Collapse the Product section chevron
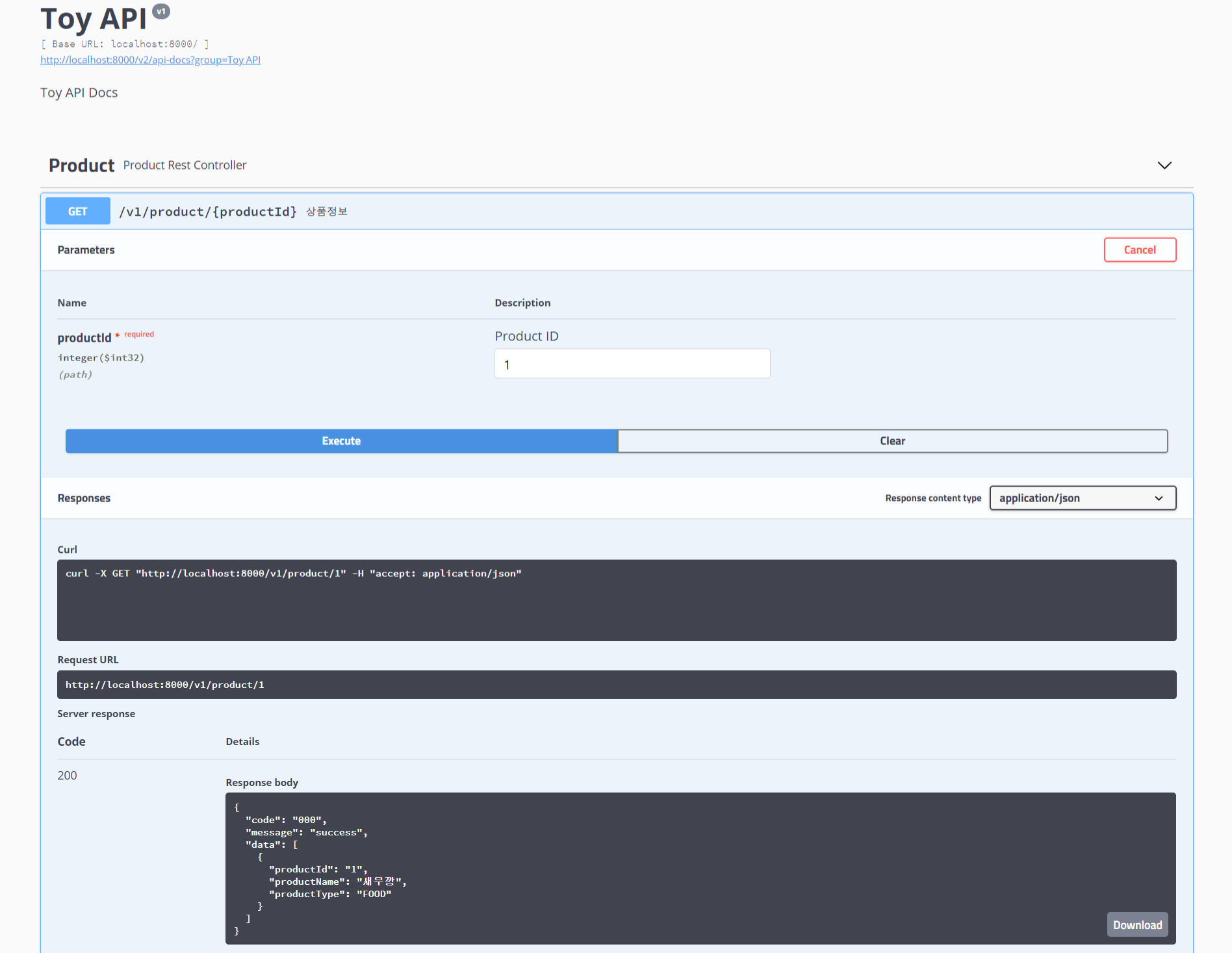 pyautogui.click(x=1164, y=166)
